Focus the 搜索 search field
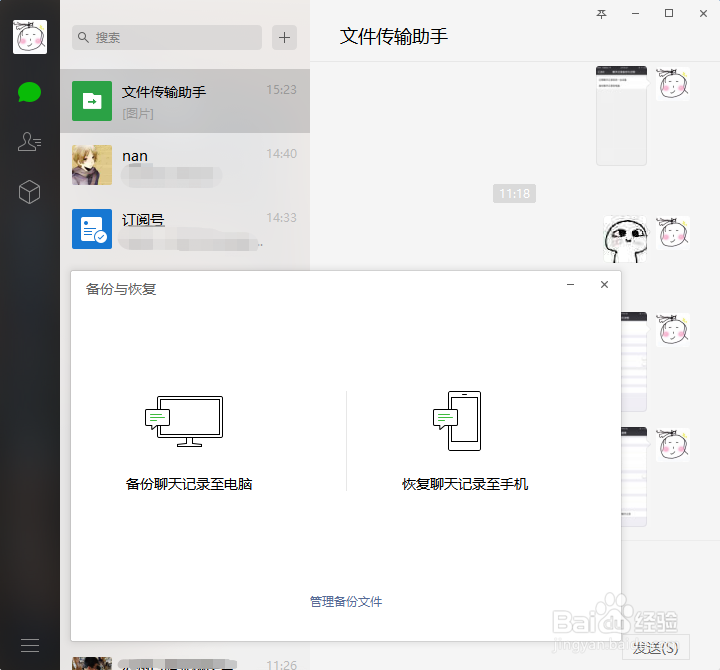 [x=167, y=37]
